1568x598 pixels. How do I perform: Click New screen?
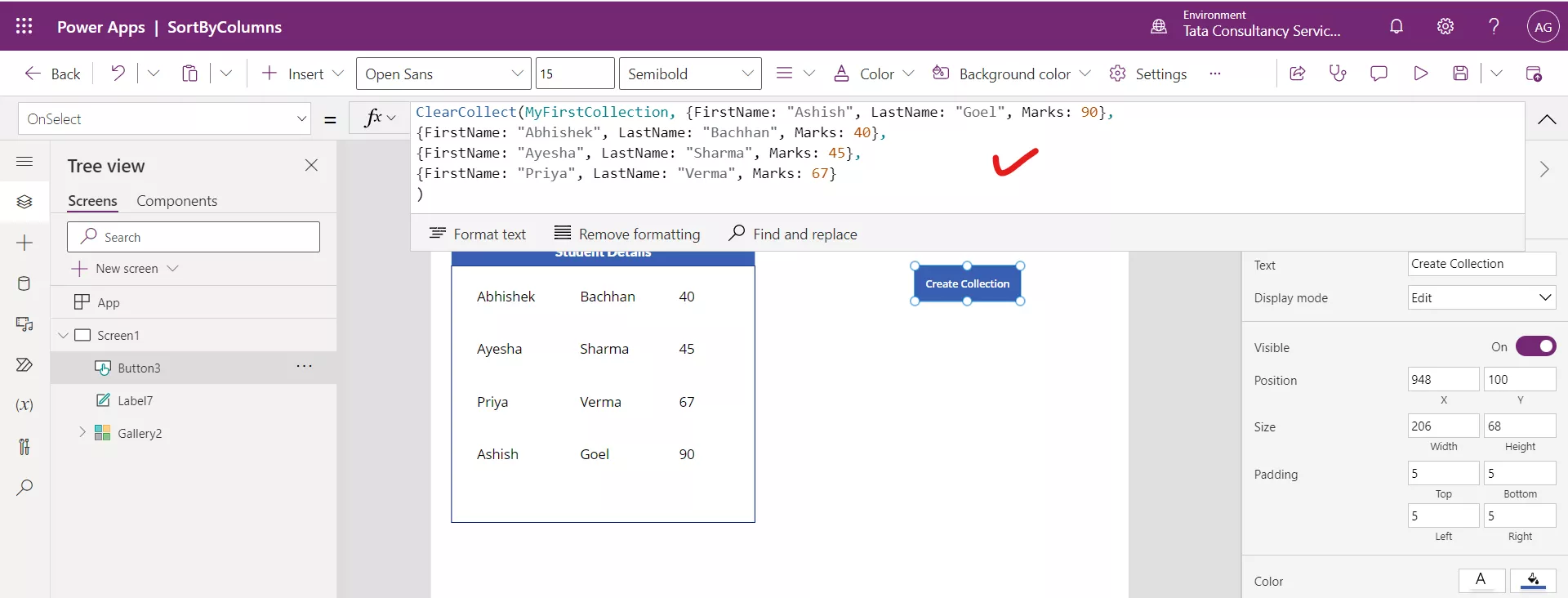tap(124, 269)
